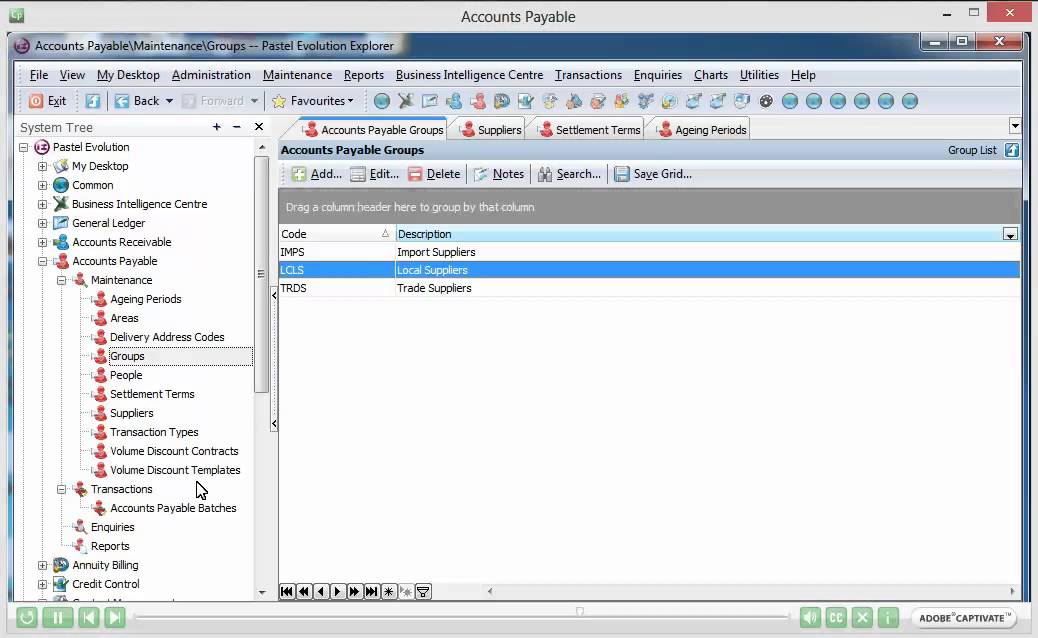
Task: Open the Back history dropdown arrow
Action: (x=169, y=101)
